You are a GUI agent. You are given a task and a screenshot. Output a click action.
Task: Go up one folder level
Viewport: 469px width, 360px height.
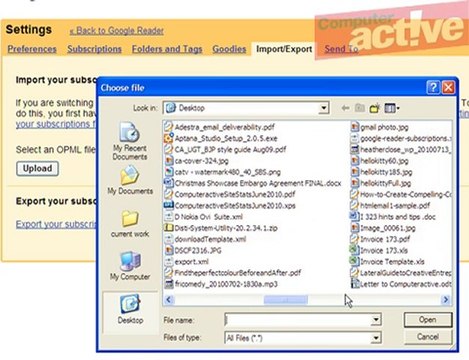[x=359, y=108]
